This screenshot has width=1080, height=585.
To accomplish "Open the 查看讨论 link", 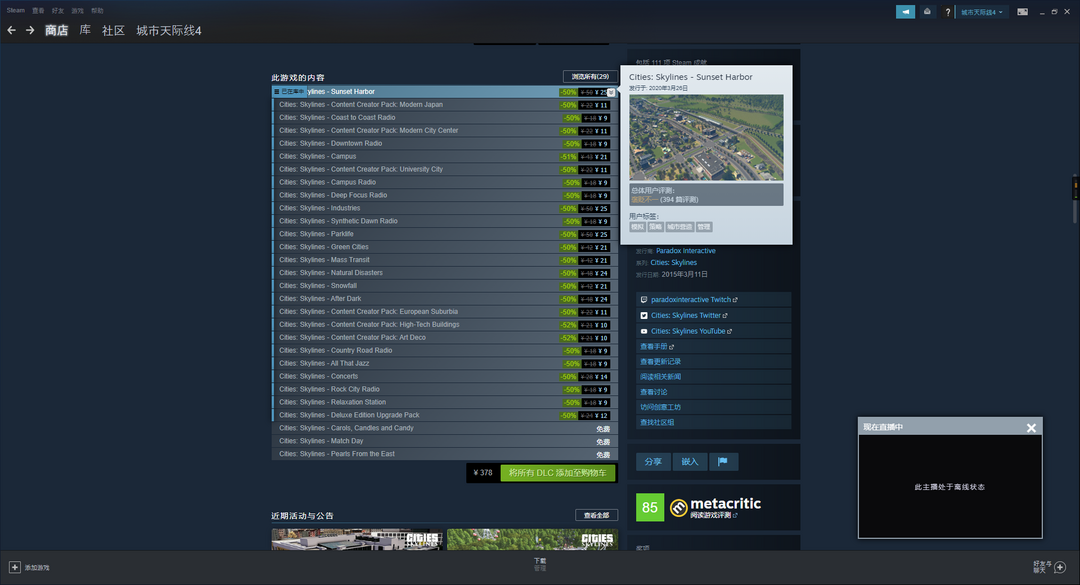I will [654, 392].
